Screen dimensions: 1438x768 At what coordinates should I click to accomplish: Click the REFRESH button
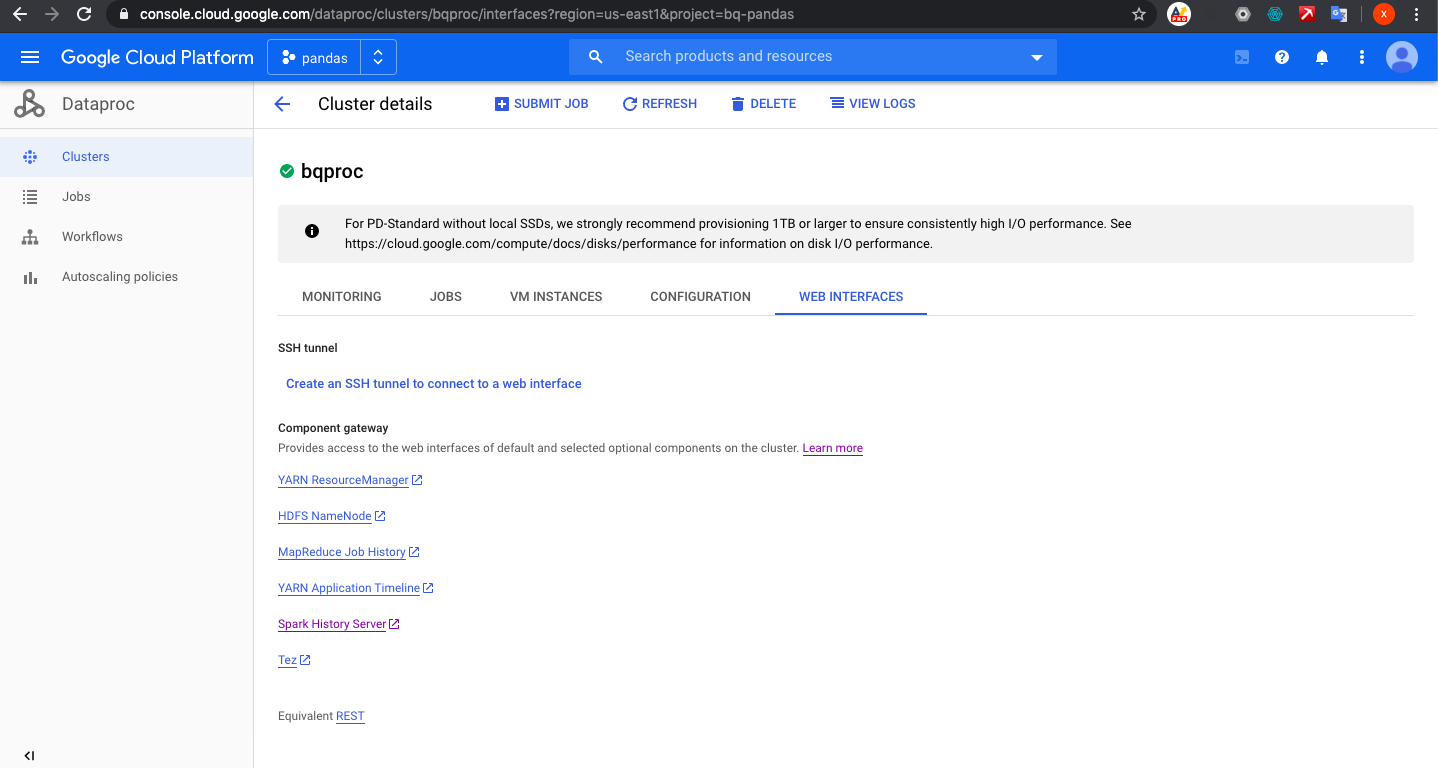coord(659,104)
